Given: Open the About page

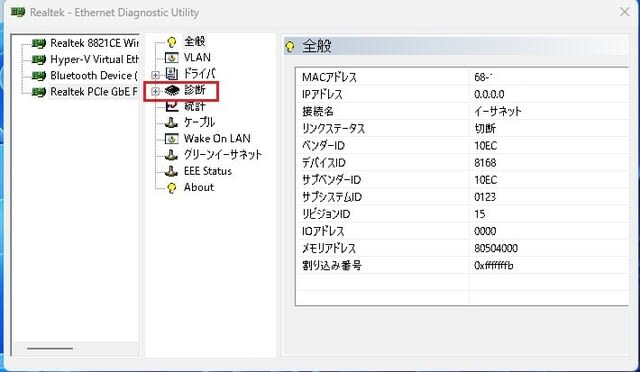Looking at the screenshot, I should point(199,187).
